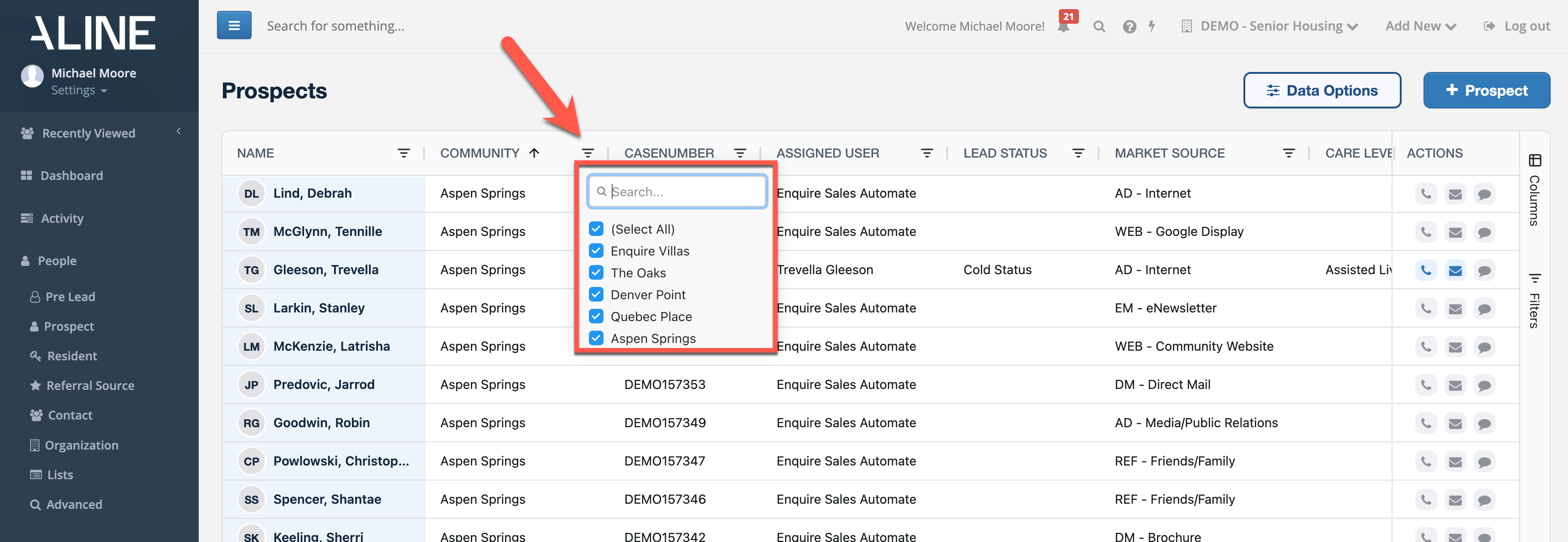Go to Referral Source in sidebar
The height and width of the screenshot is (542, 1568).
click(x=90, y=386)
